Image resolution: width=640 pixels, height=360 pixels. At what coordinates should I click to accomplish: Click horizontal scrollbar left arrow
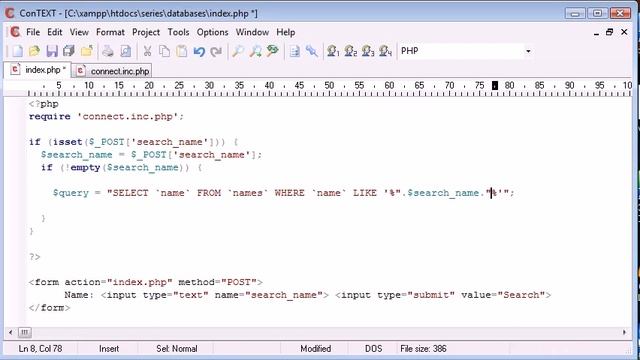tap(10, 332)
